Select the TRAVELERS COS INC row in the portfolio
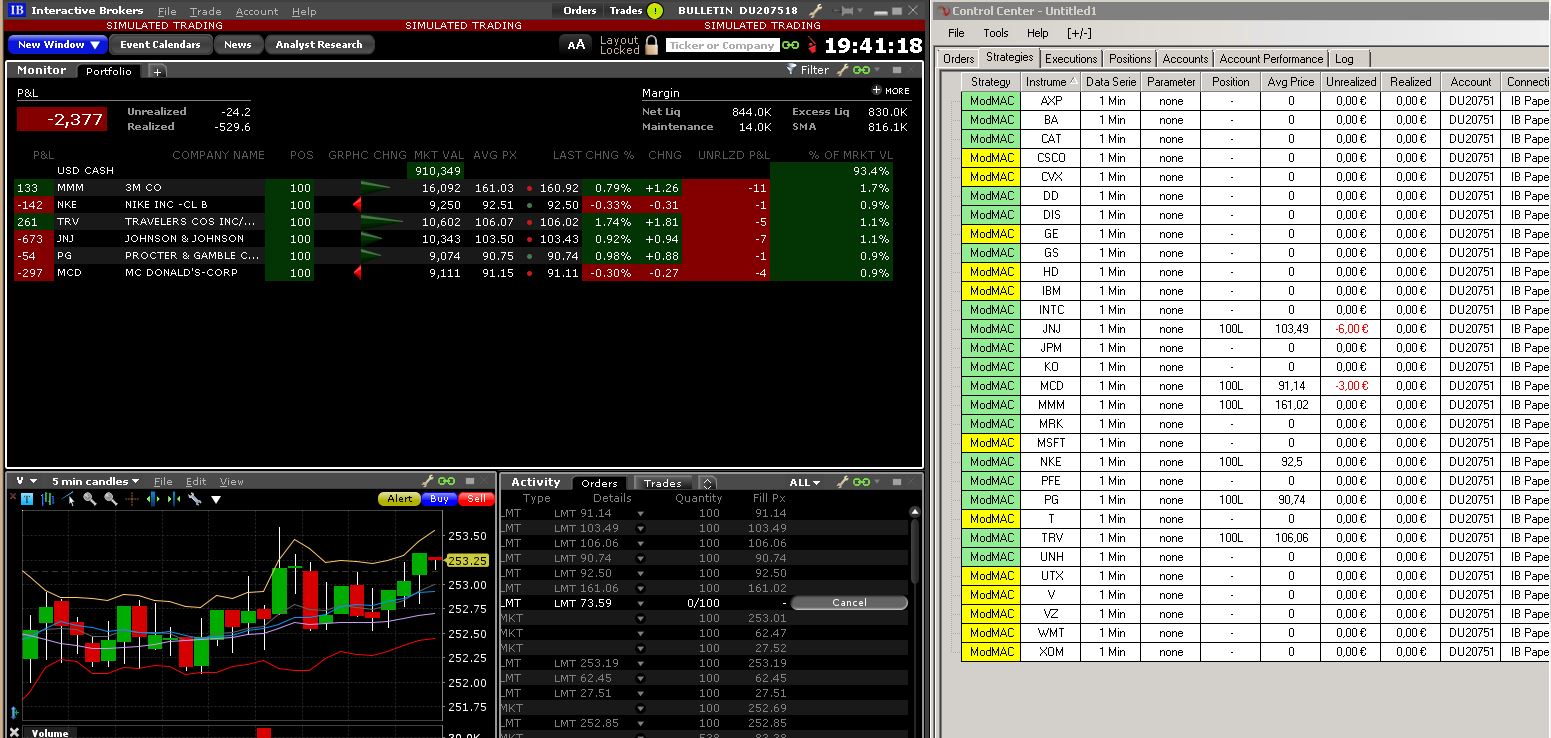The width and height of the screenshot is (1551, 738). [x=453, y=222]
